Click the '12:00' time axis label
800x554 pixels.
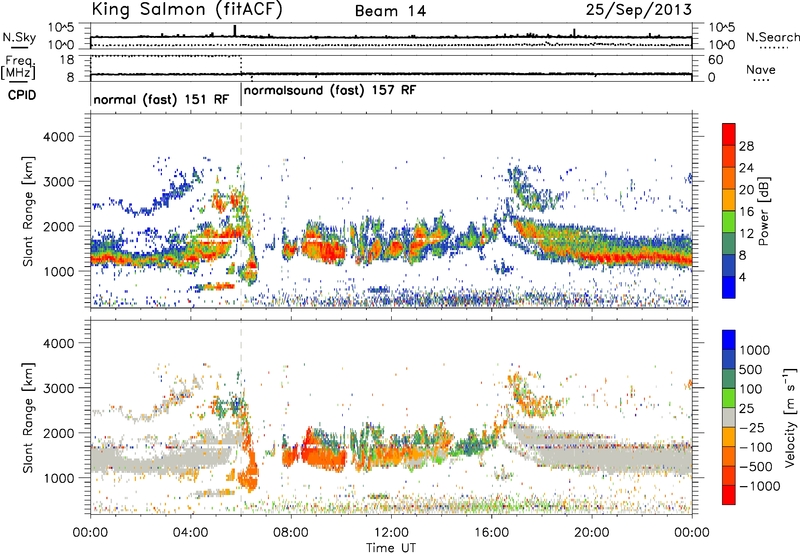[391, 533]
